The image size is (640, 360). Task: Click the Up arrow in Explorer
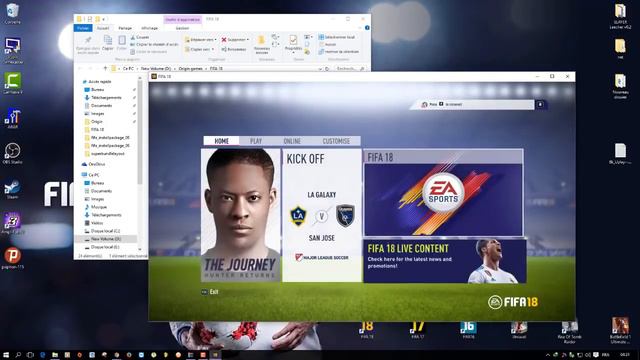(105, 69)
